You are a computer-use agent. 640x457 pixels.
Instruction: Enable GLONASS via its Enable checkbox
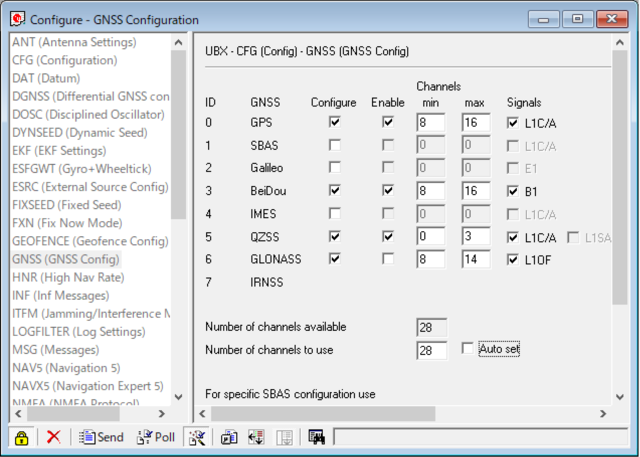388,259
